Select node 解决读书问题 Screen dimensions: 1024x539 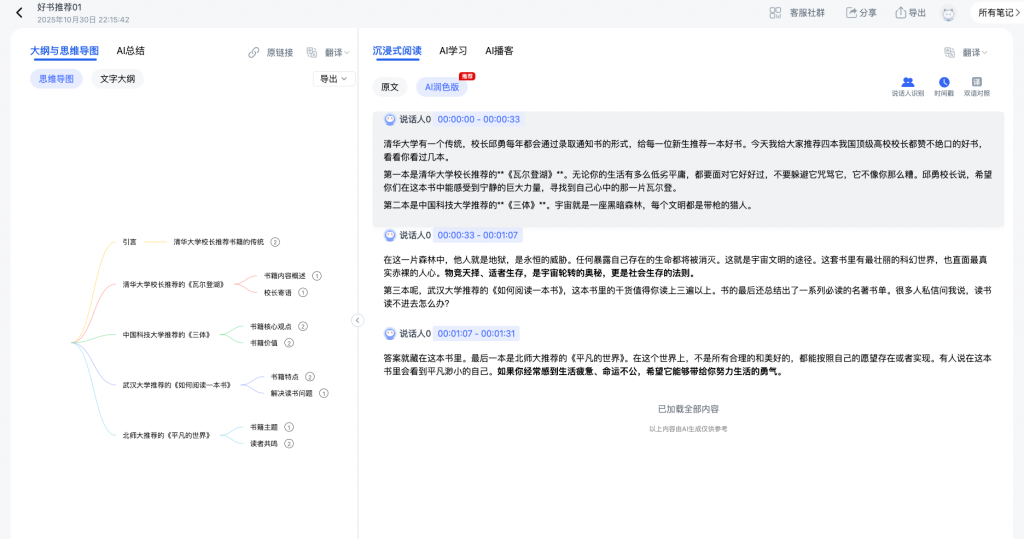coord(291,393)
